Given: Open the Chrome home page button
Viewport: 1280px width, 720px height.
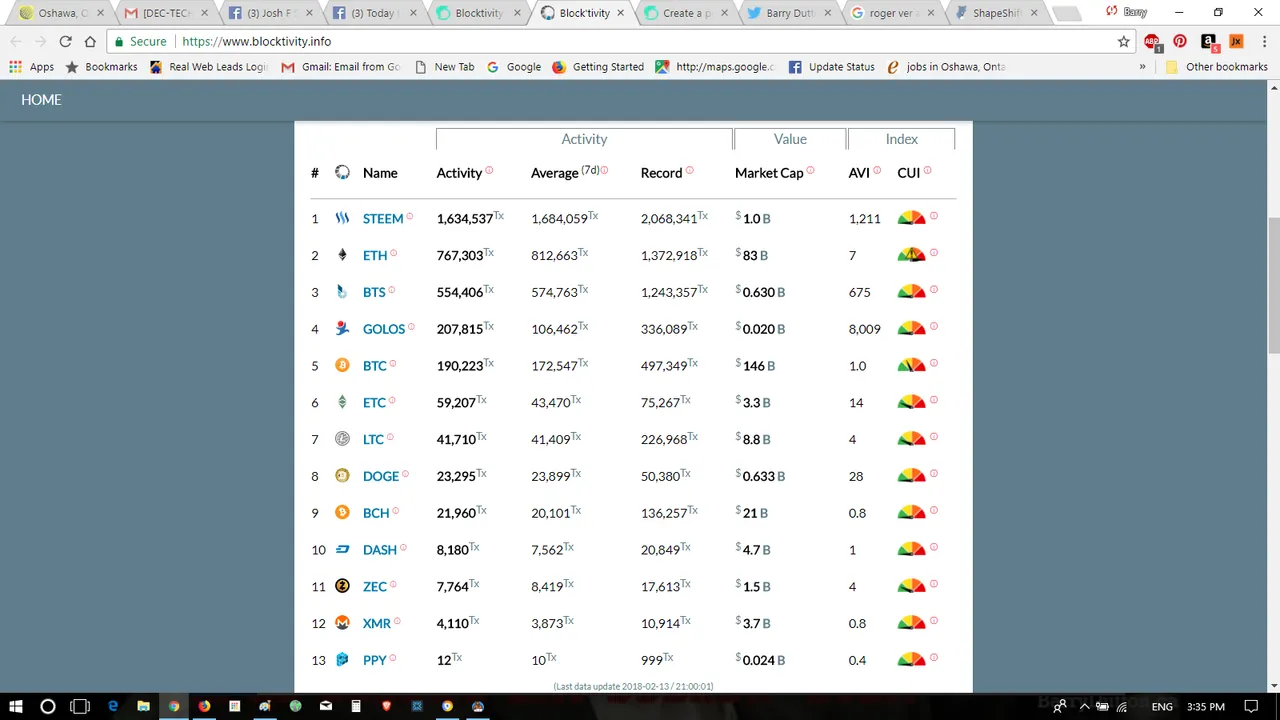Looking at the screenshot, I should pyautogui.click(x=90, y=41).
